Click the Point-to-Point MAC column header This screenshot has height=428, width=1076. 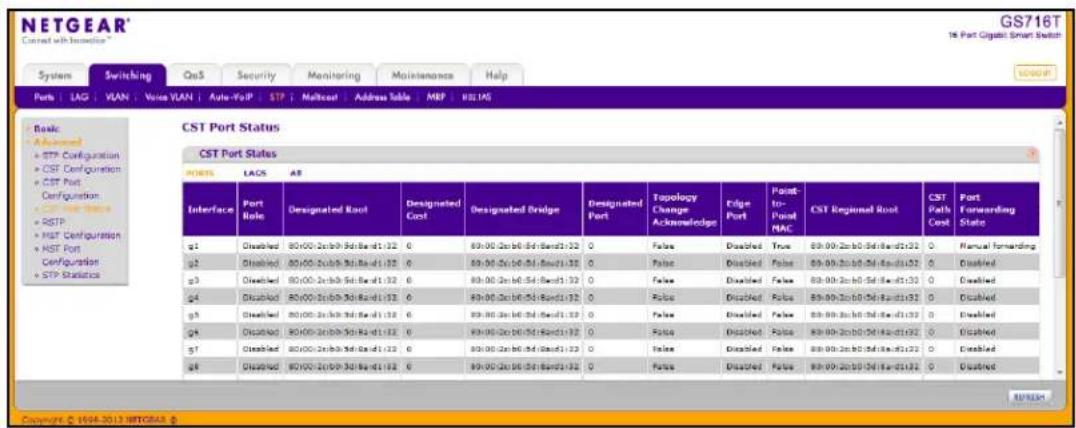pyautogui.click(x=784, y=209)
